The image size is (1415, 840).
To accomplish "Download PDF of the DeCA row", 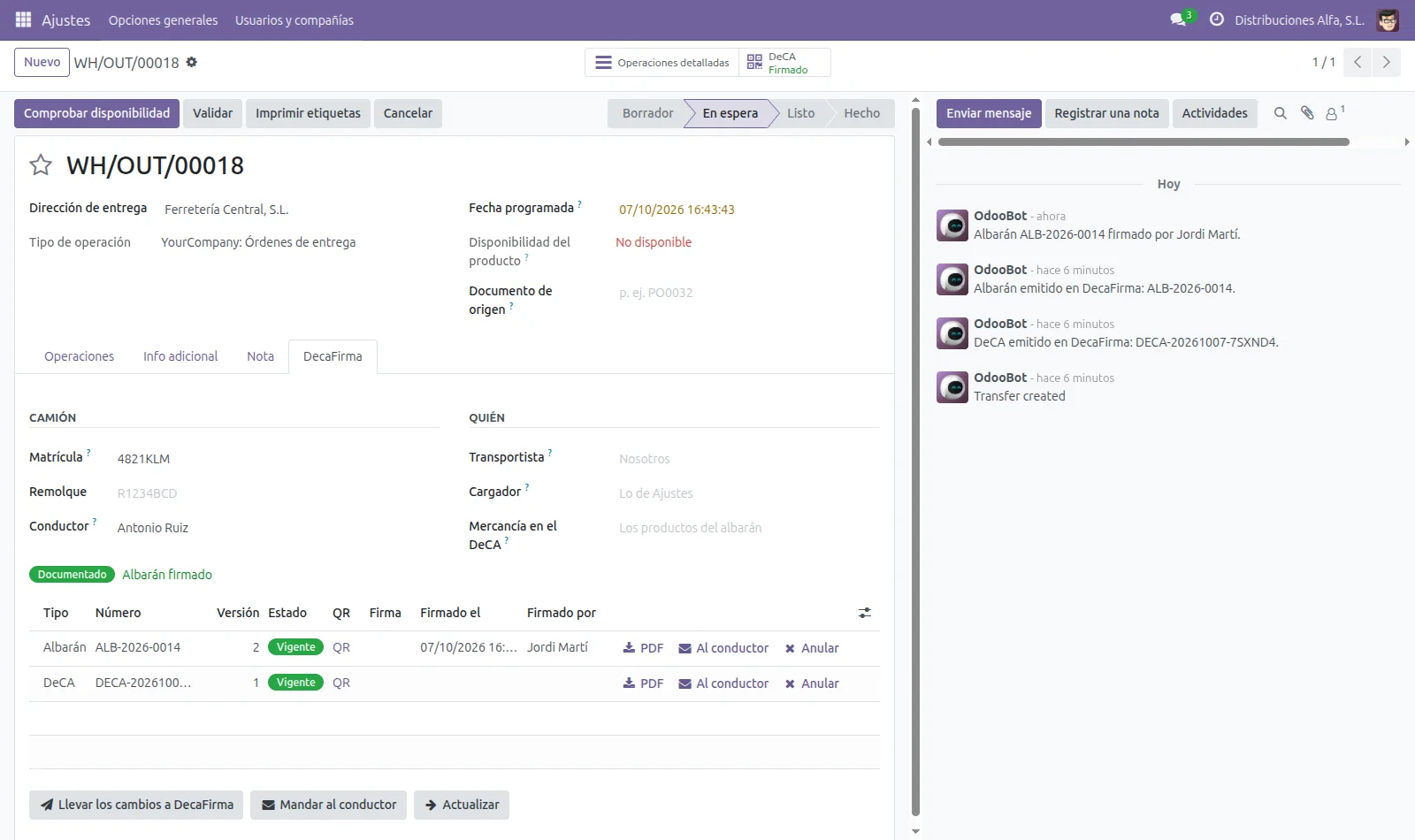I will pos(643,683).
